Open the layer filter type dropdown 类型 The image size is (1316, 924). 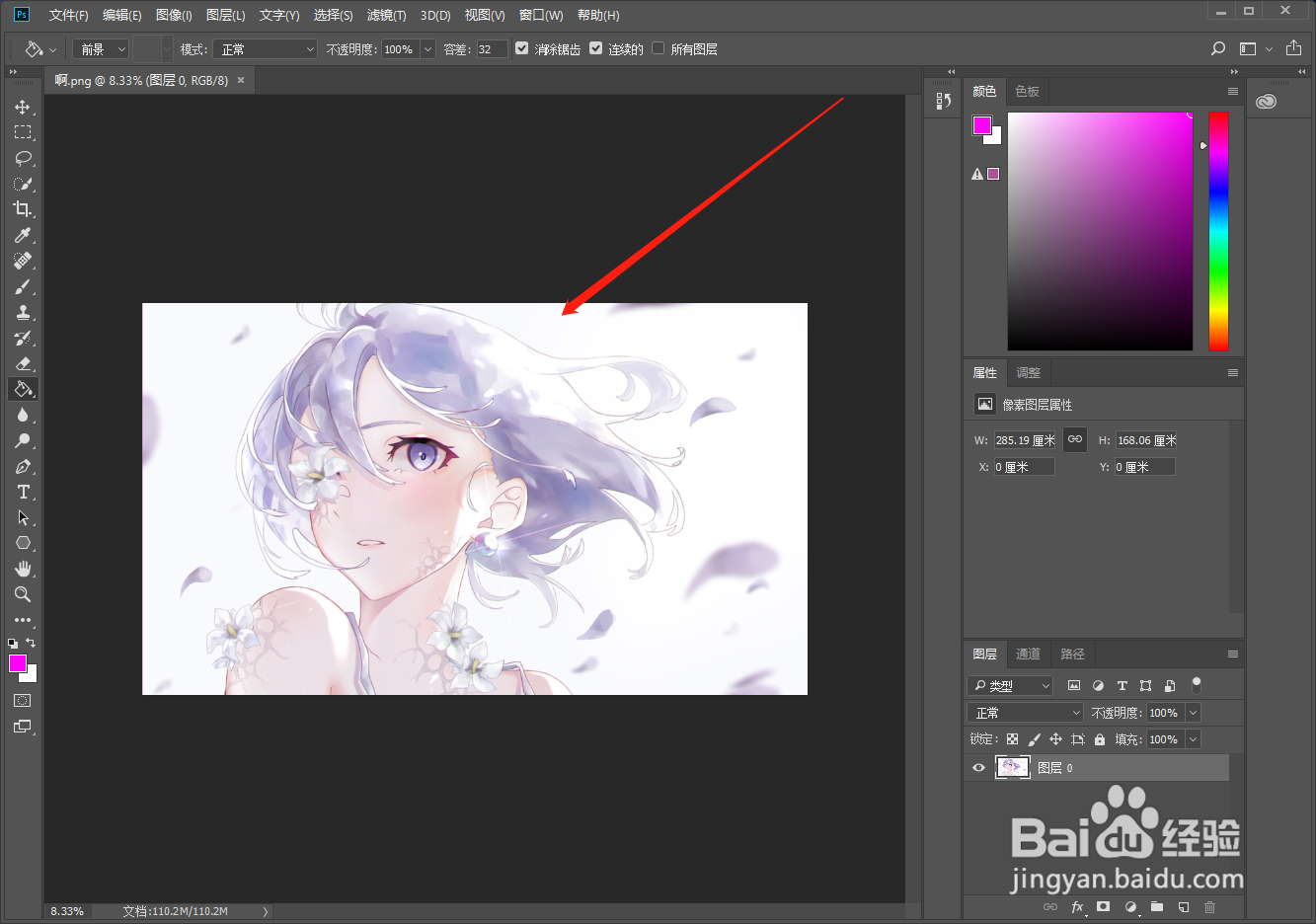pos(1010,685)
